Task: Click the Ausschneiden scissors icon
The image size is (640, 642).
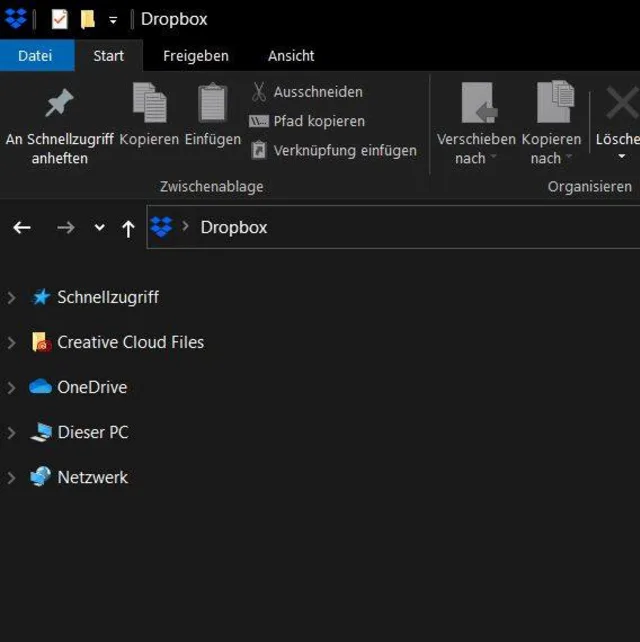Action: pos(259,92)
